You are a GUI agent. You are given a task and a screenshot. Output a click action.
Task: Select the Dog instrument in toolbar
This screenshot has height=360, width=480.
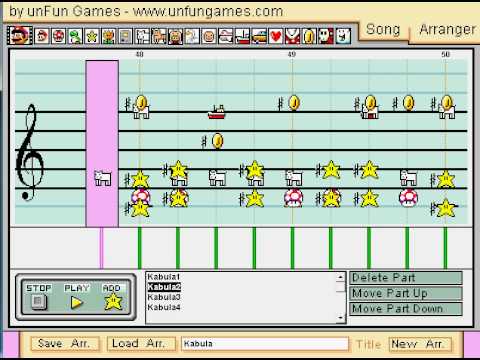(x=142, y=36)
